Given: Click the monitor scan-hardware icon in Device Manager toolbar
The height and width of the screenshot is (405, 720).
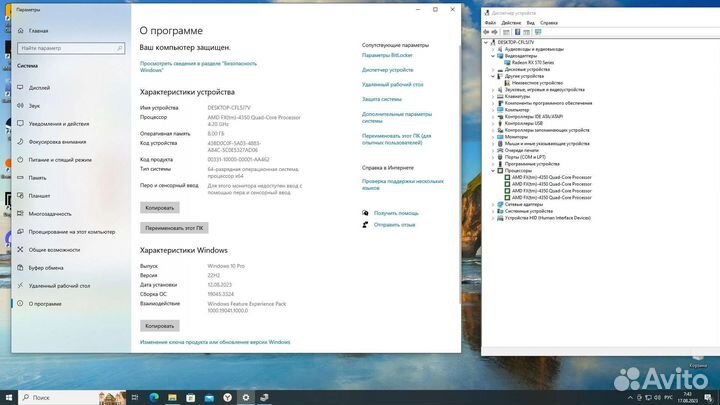Looking at the screenshot, I should tap(538, 32).
